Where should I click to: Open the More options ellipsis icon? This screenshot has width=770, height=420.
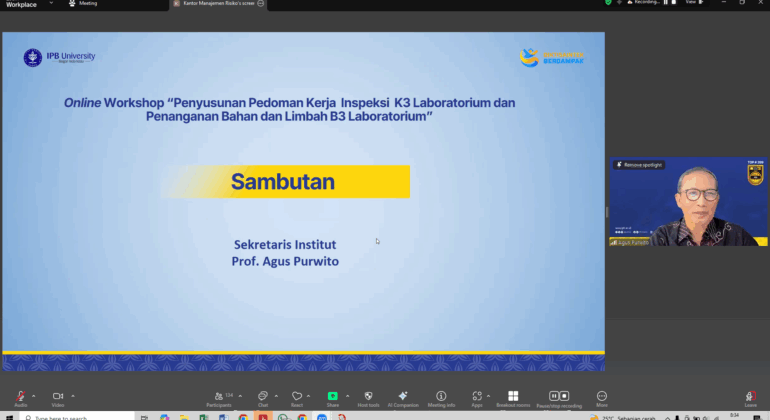click(x=602, y=396)
